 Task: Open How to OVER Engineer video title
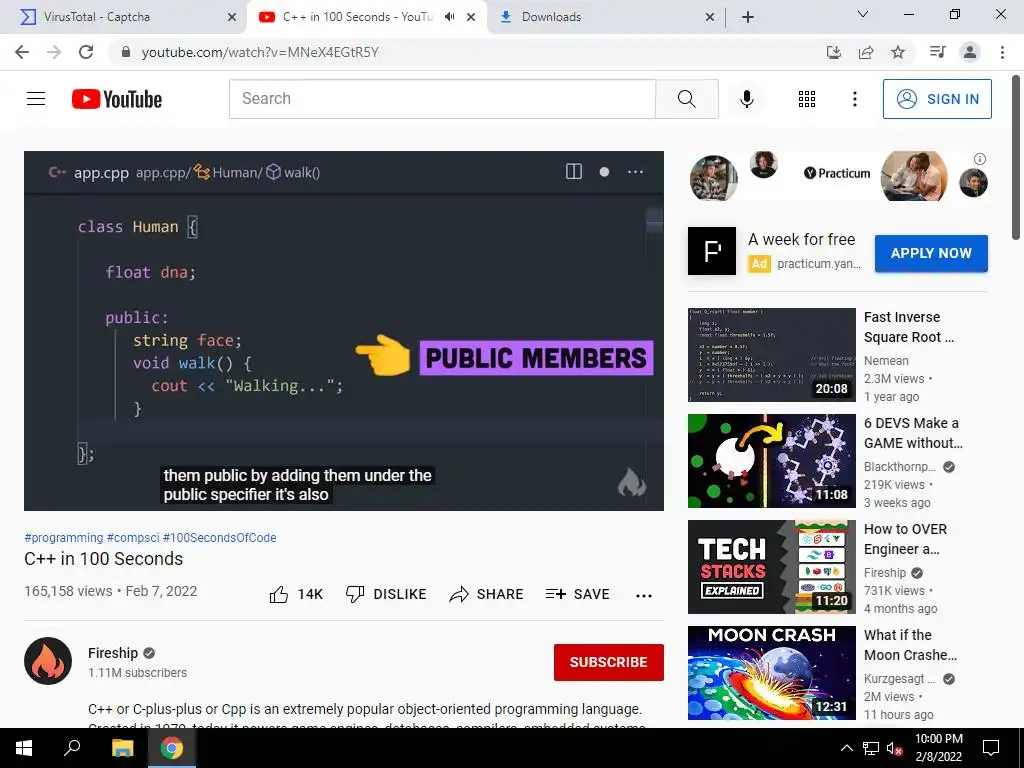coord(905,539)
